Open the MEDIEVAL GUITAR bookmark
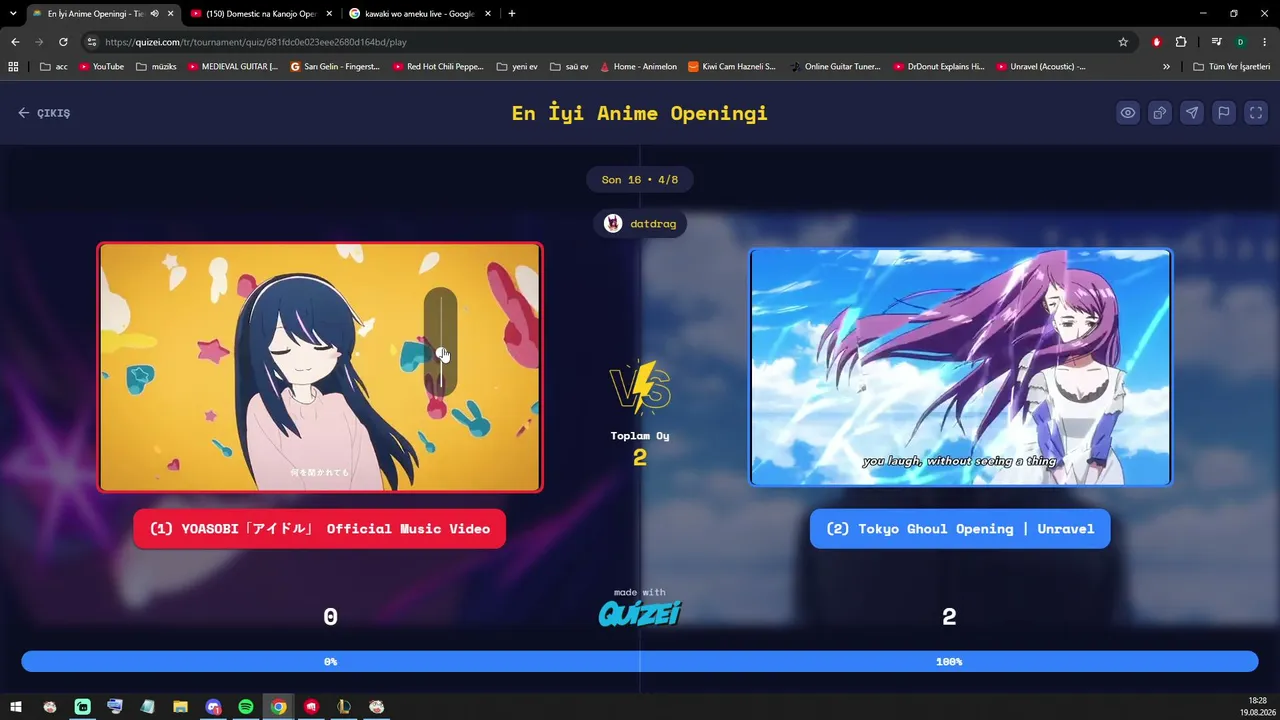 coord(232,67)
